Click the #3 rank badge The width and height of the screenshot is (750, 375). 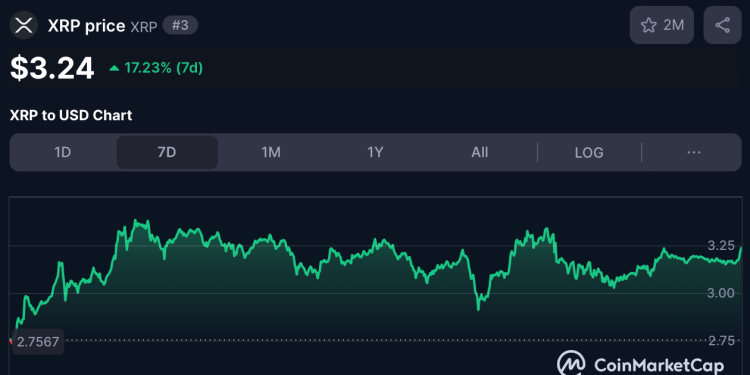pos(180,25)
